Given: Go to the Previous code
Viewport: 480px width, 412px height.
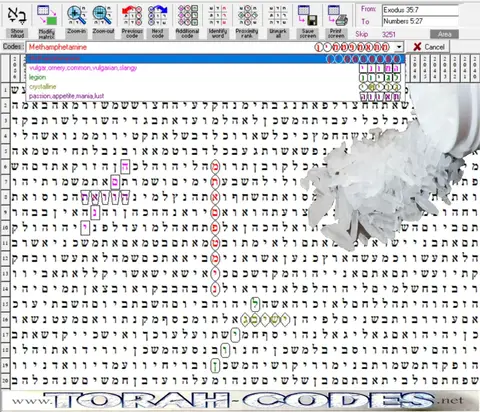Looking at the screenshot, I should (x=132, y=22).
